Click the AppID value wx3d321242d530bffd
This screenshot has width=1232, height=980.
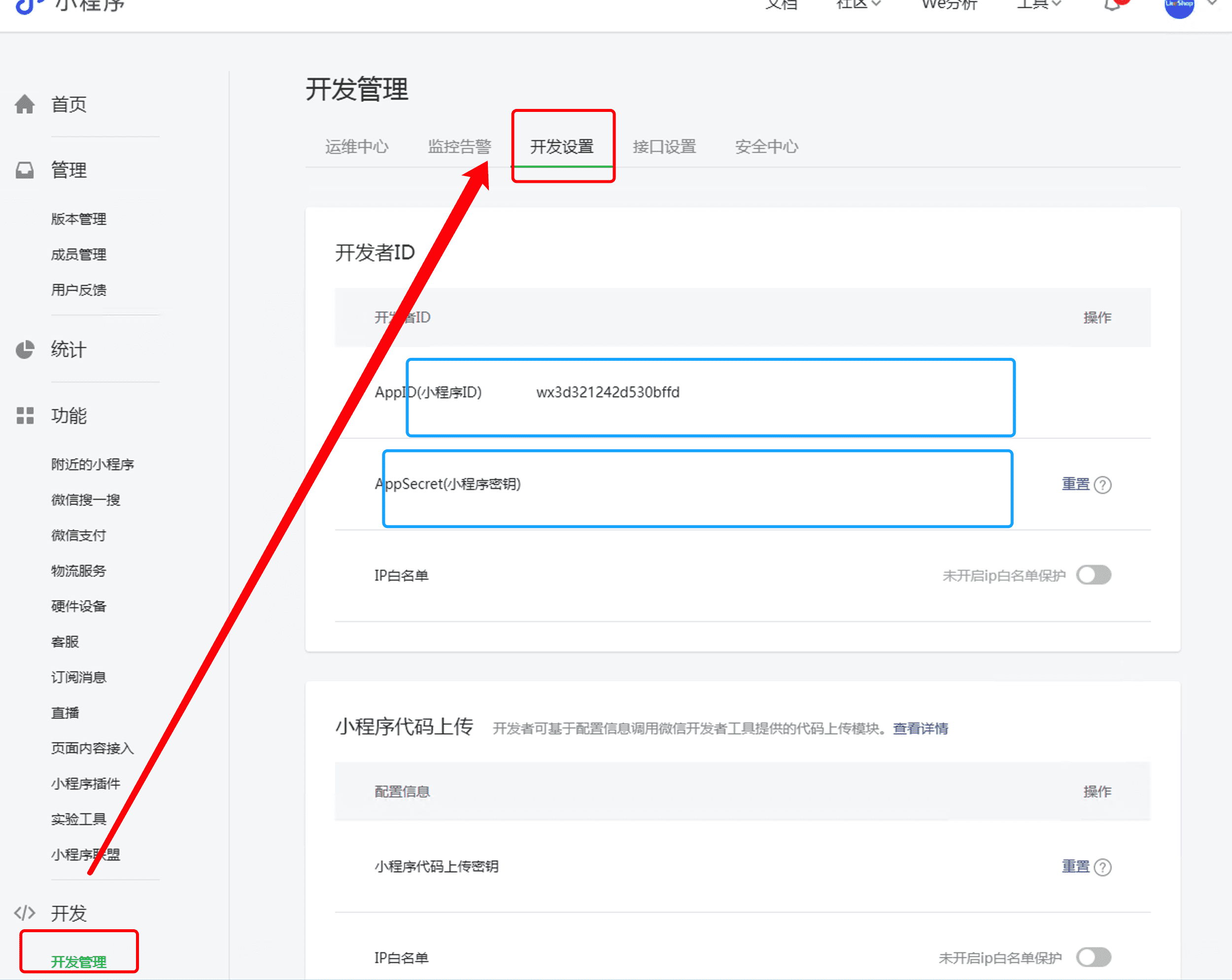click(608, 392)
